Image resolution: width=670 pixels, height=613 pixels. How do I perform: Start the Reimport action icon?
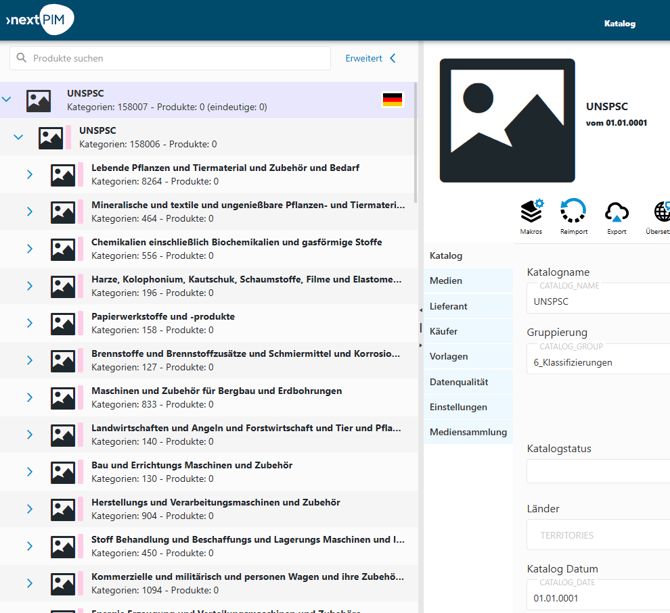(573, 211)
